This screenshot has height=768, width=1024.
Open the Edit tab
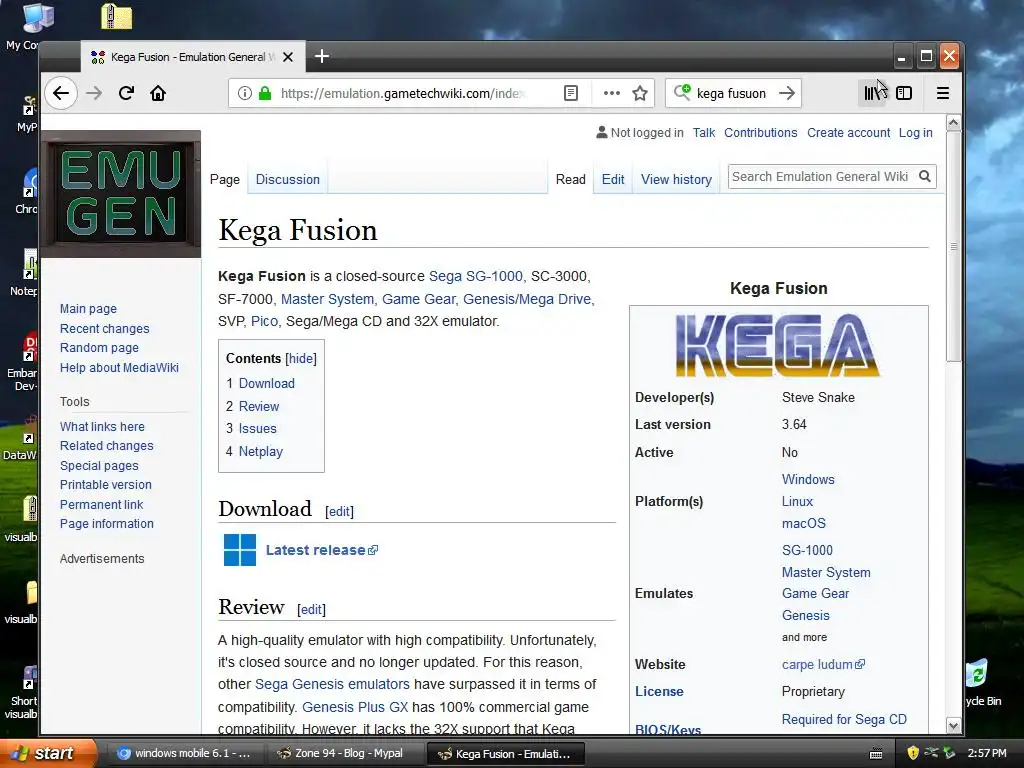(613, 180)
